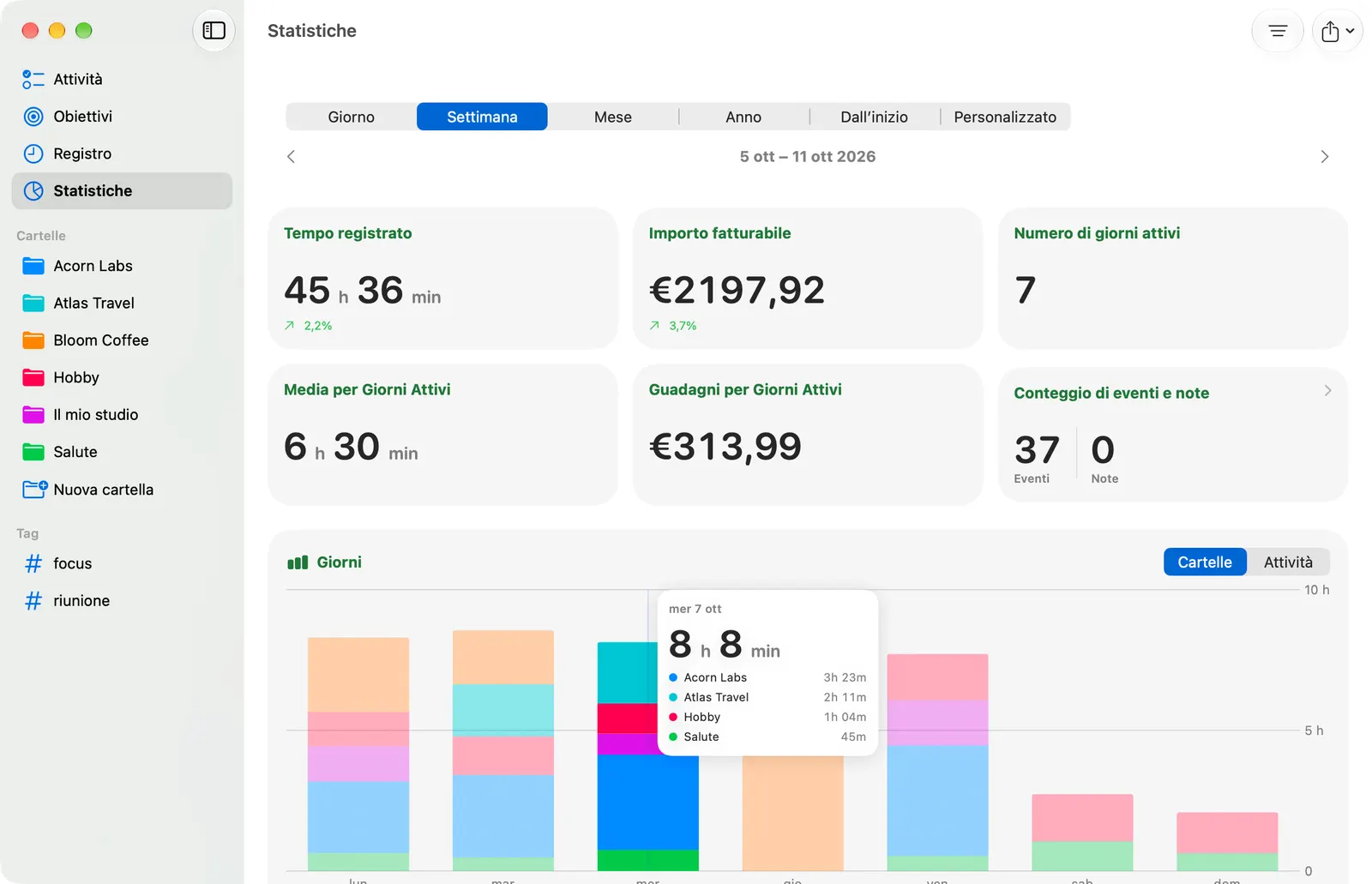Click the Hobby 1h 04m tooltip row
The width and height of the screenshot is (1372, 884).
coord(767,717)
